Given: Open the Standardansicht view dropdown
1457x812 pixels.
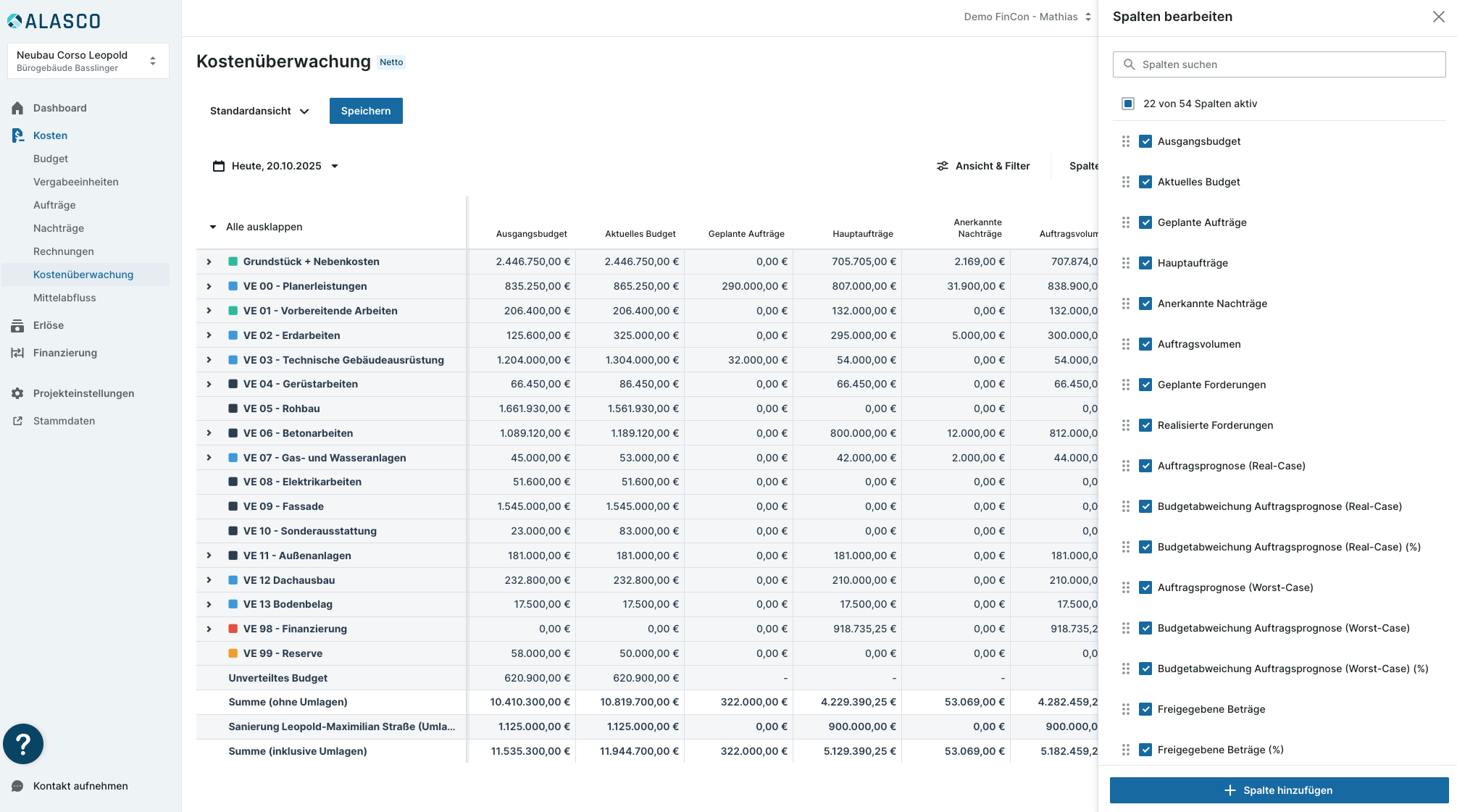Looking at the screenshot, I should pos(259,111).
